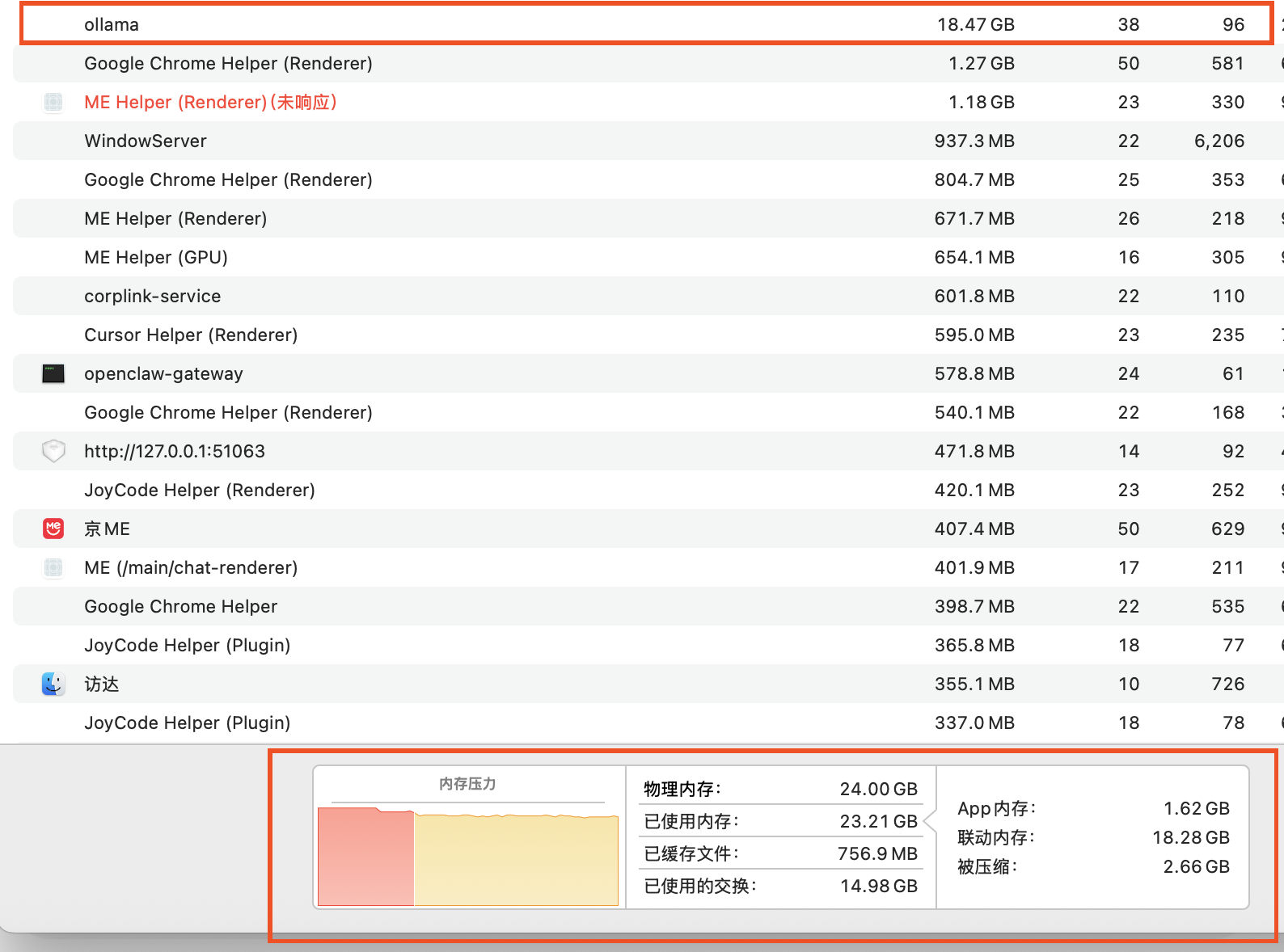Screen dimensions: 1284x952
Task: Select the ME Helper (GPU) process name
Action: tap(156, 257)
